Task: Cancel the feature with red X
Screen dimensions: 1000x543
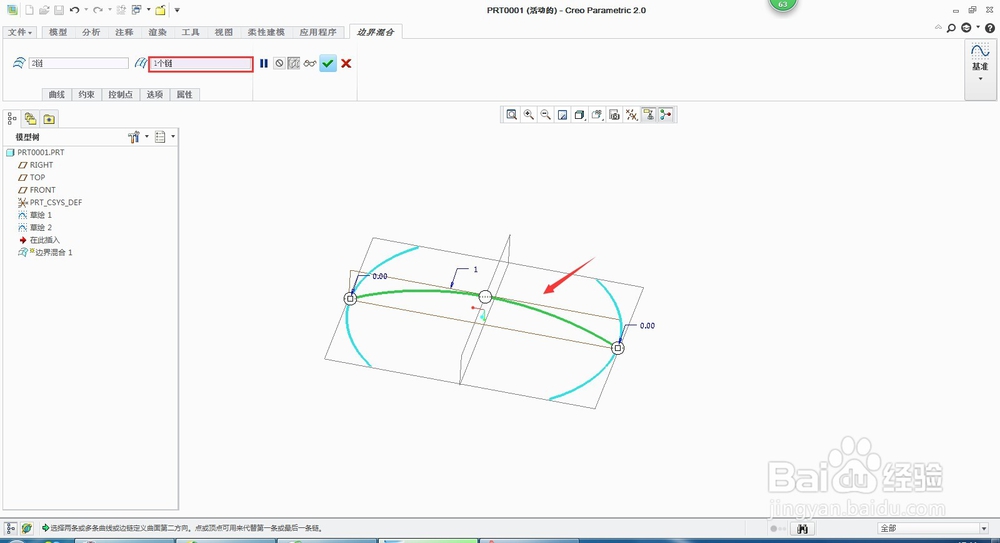Action: [x=346, y=63]
